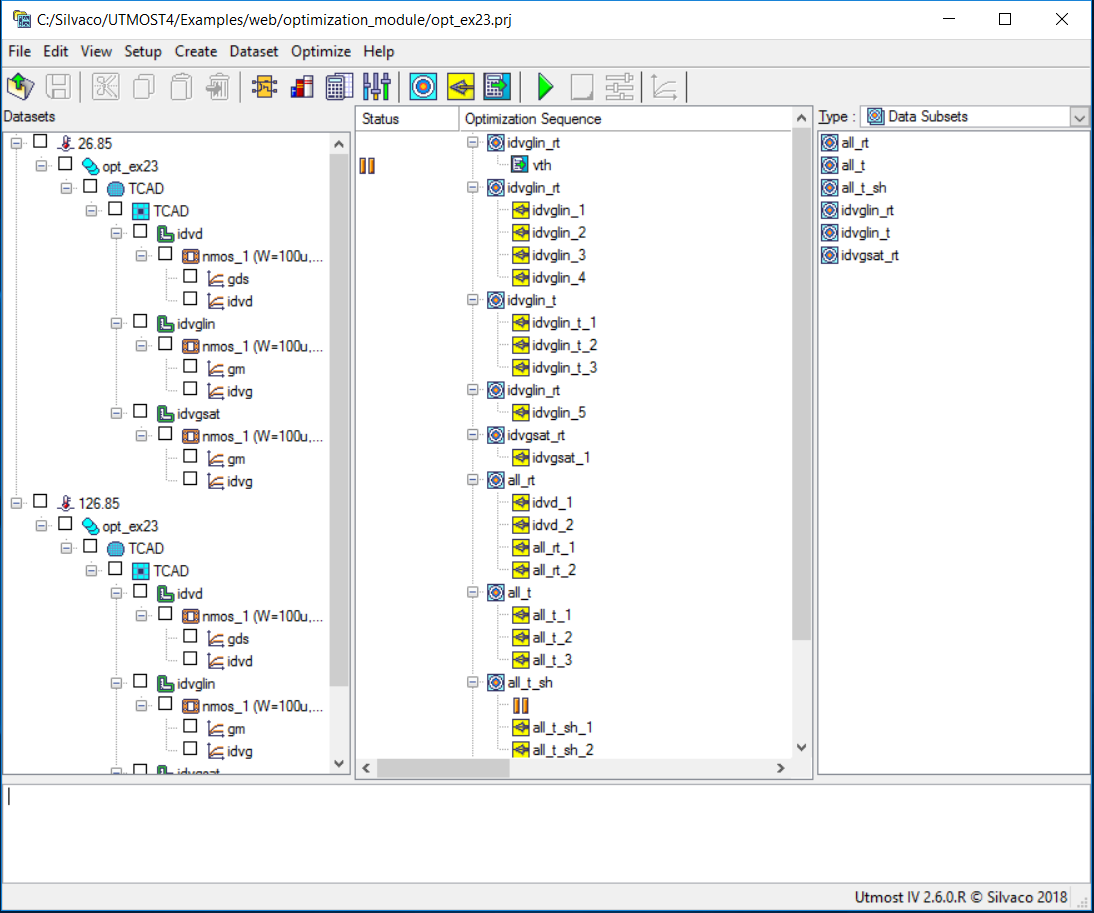
Task: Click the red-blue bar chart toolbar icon
Action: (302, 86)
